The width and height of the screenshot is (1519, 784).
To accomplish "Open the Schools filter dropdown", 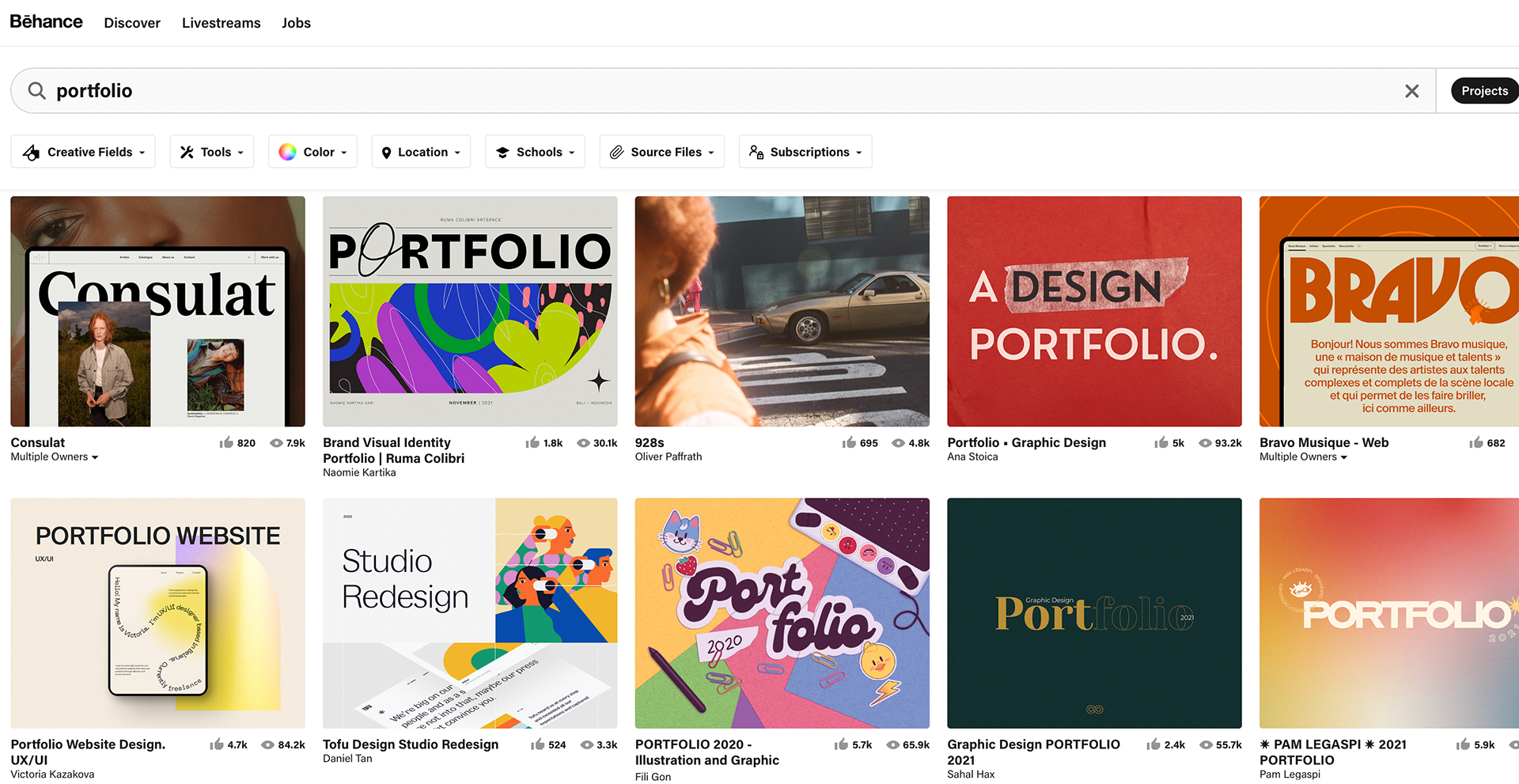I will [535, 152].
